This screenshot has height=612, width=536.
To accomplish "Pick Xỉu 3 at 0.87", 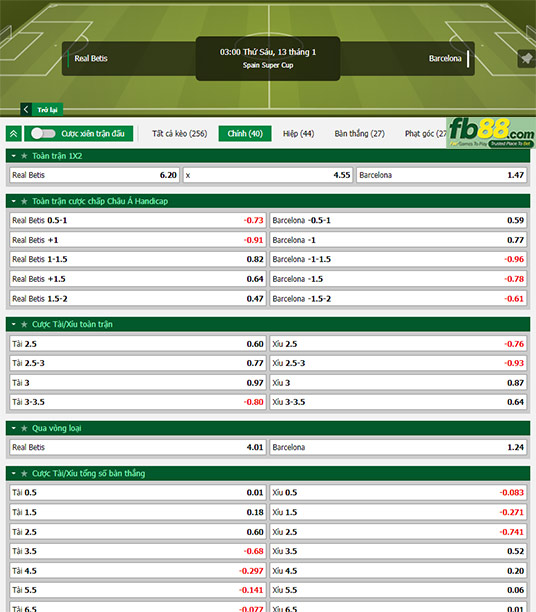I will [398, 382].
